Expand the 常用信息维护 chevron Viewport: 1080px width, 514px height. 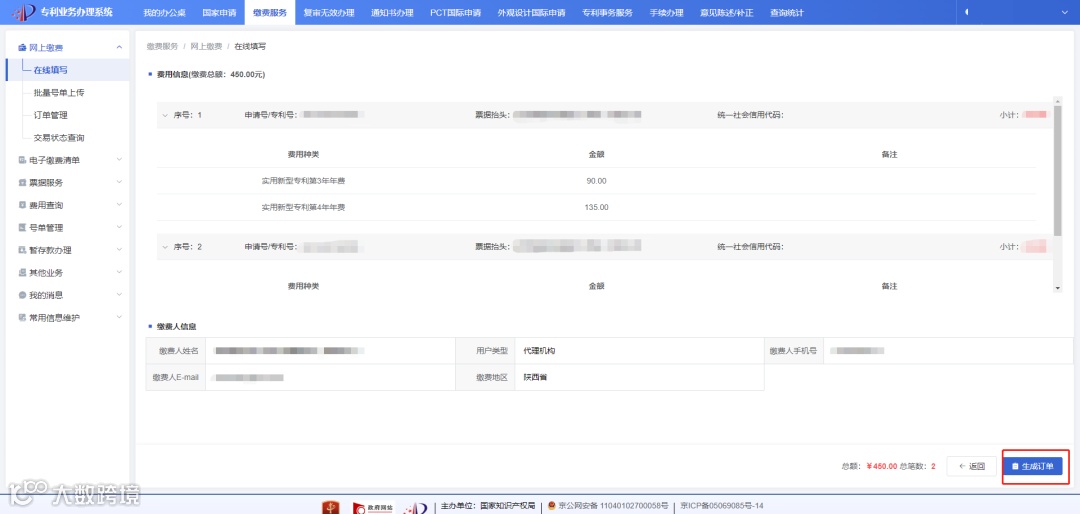click(119, 318)
